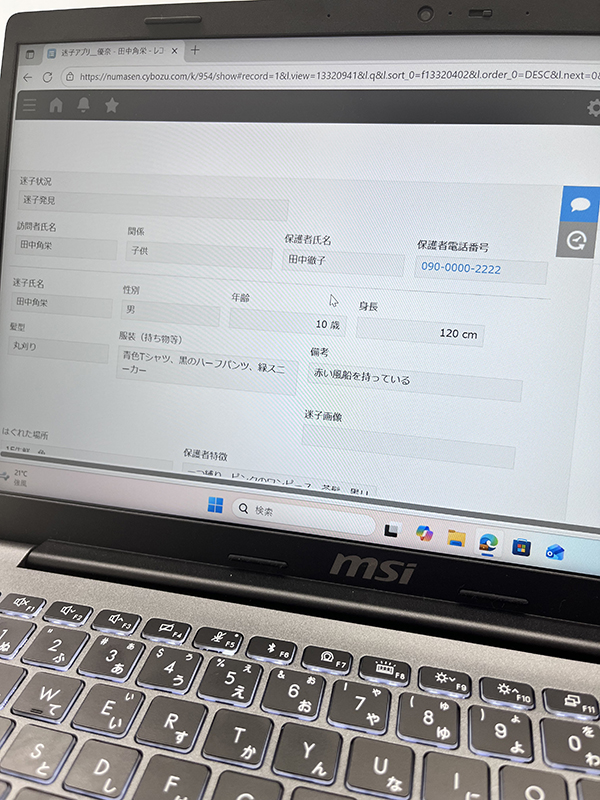
Task: Open a new browser tab
Action: 195,50
